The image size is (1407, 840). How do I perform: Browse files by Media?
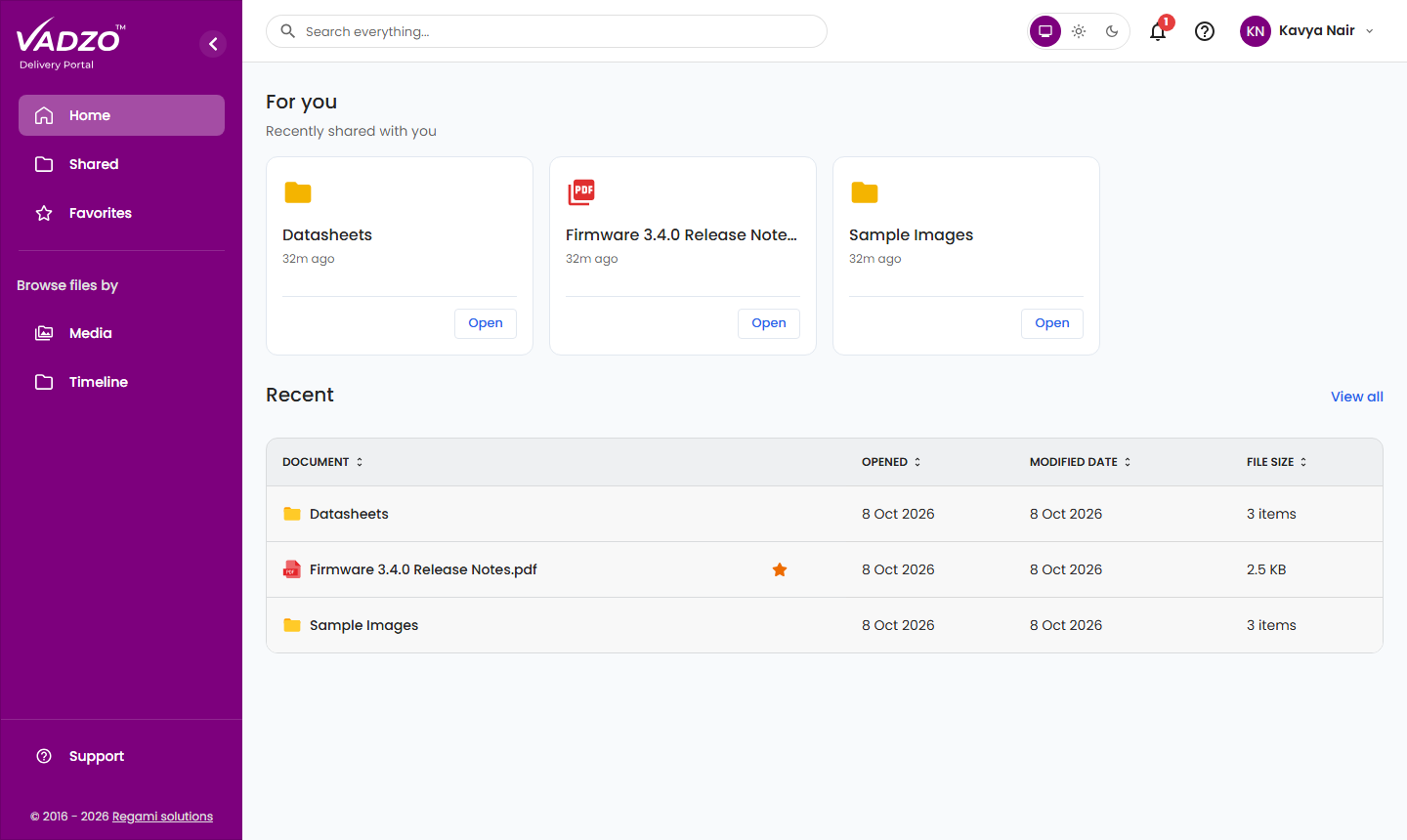tap(121, 333)
